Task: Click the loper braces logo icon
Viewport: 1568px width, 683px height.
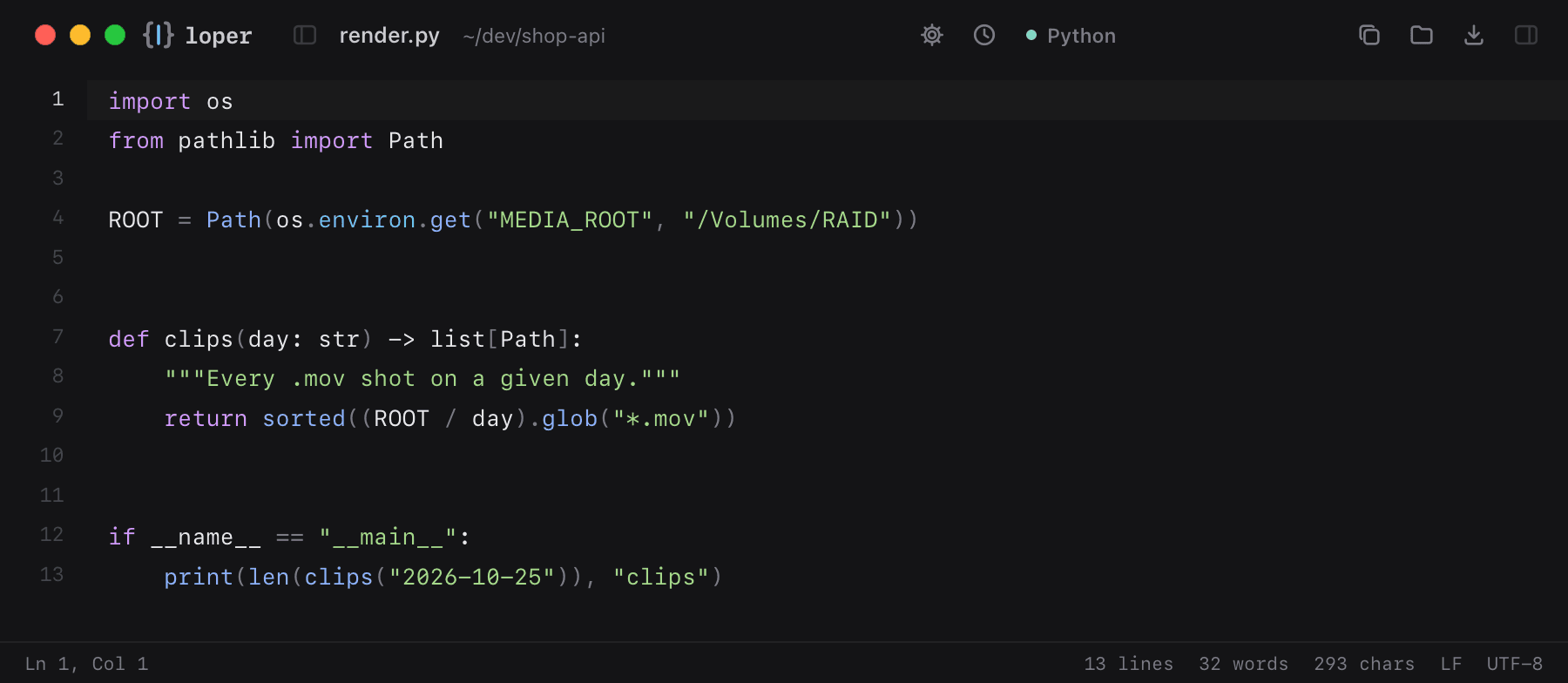Action: click(158, 35)
